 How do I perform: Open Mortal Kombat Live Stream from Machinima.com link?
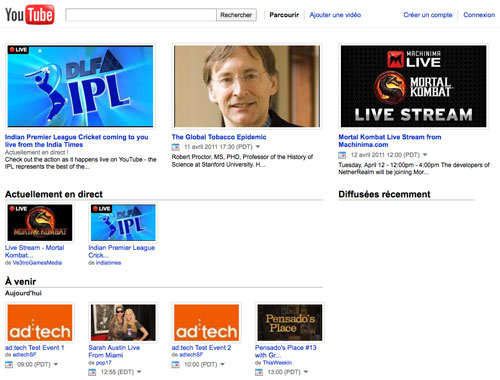(x=390, y=141)
